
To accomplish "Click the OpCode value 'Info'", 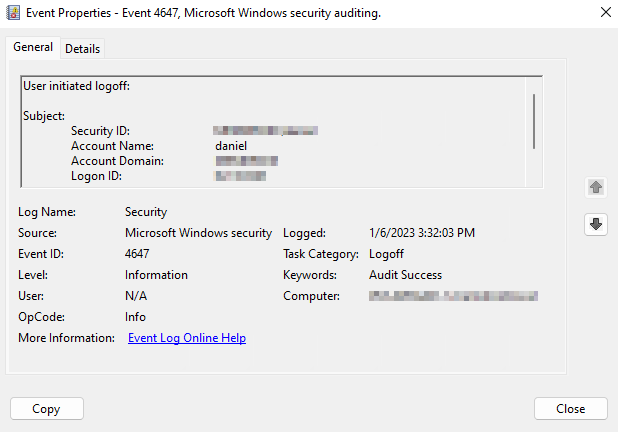I will pyautogui.click(x=135, y=317).
